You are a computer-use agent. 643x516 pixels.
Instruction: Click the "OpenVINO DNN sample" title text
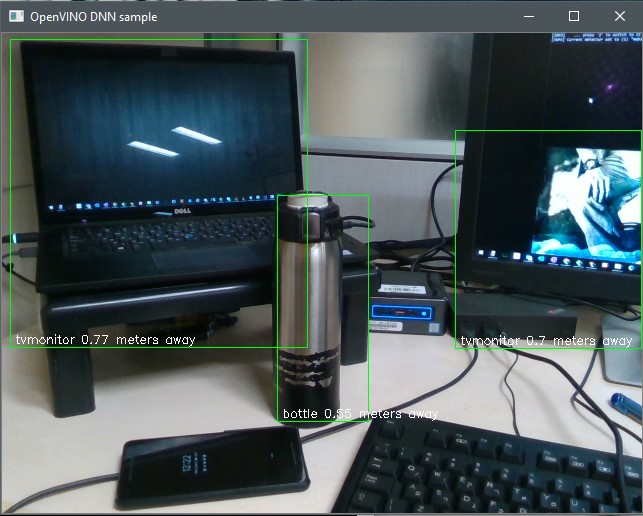95,17
